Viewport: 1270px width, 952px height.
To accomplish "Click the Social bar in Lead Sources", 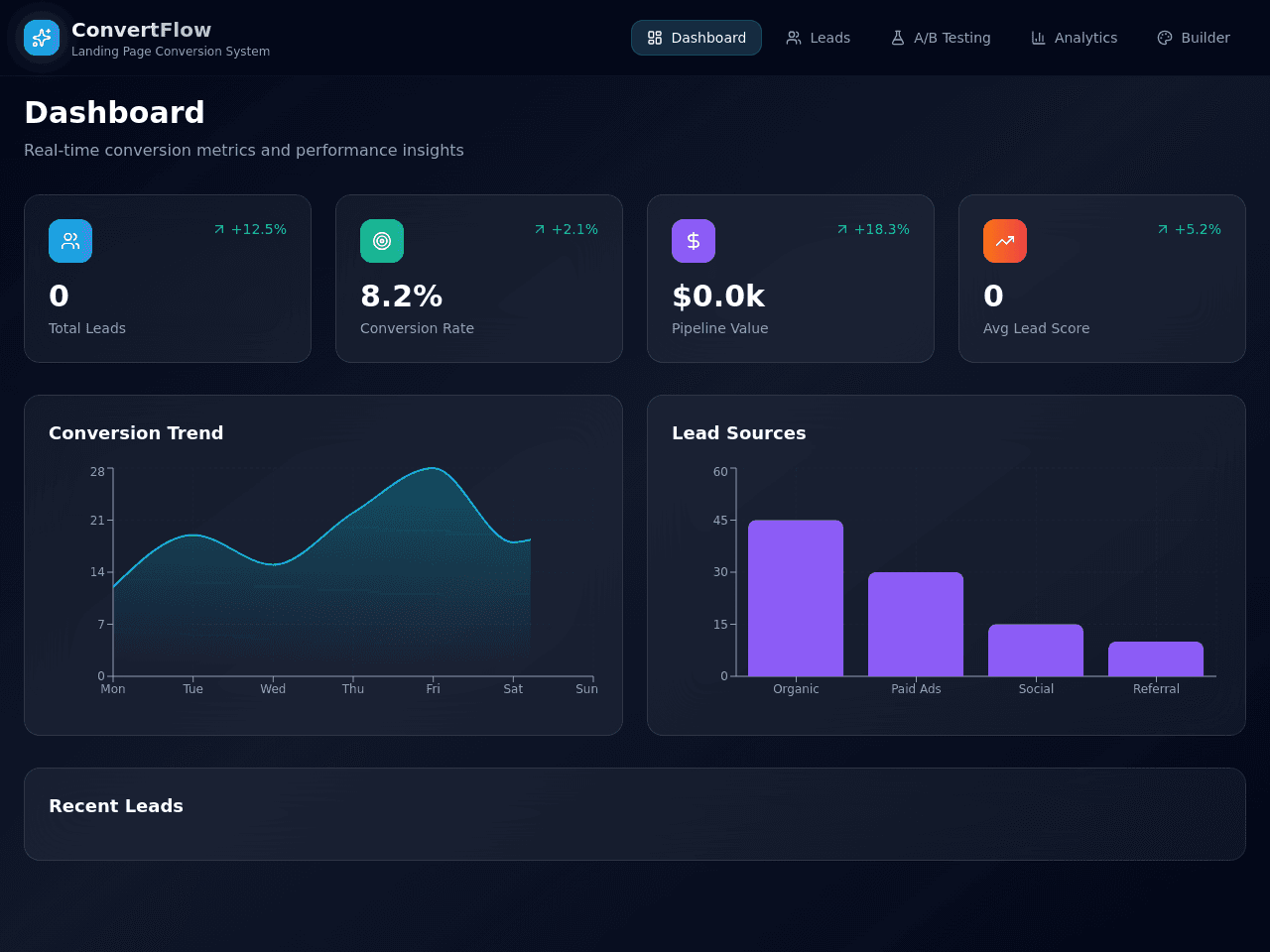I will tap(1036, 650).
